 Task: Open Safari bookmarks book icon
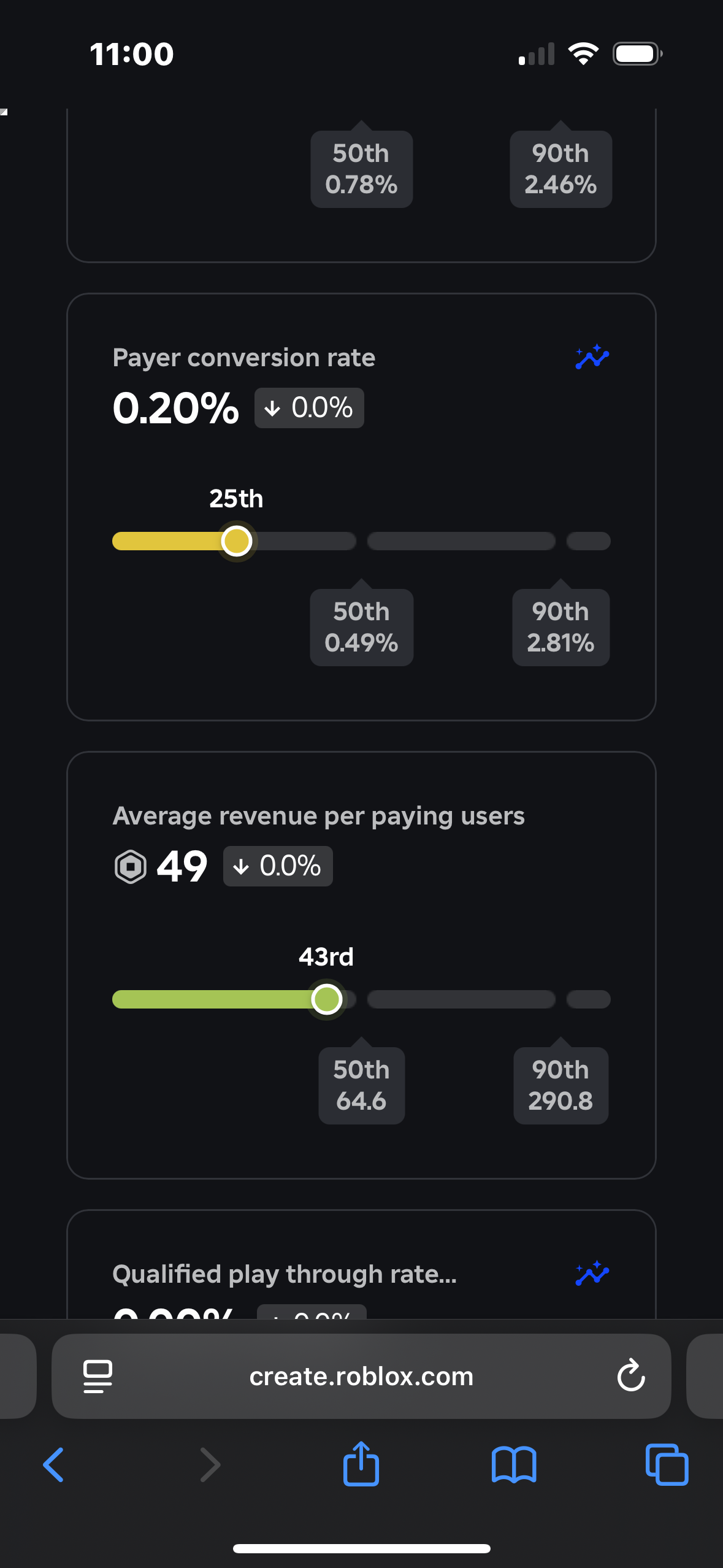click(514, 1465)
